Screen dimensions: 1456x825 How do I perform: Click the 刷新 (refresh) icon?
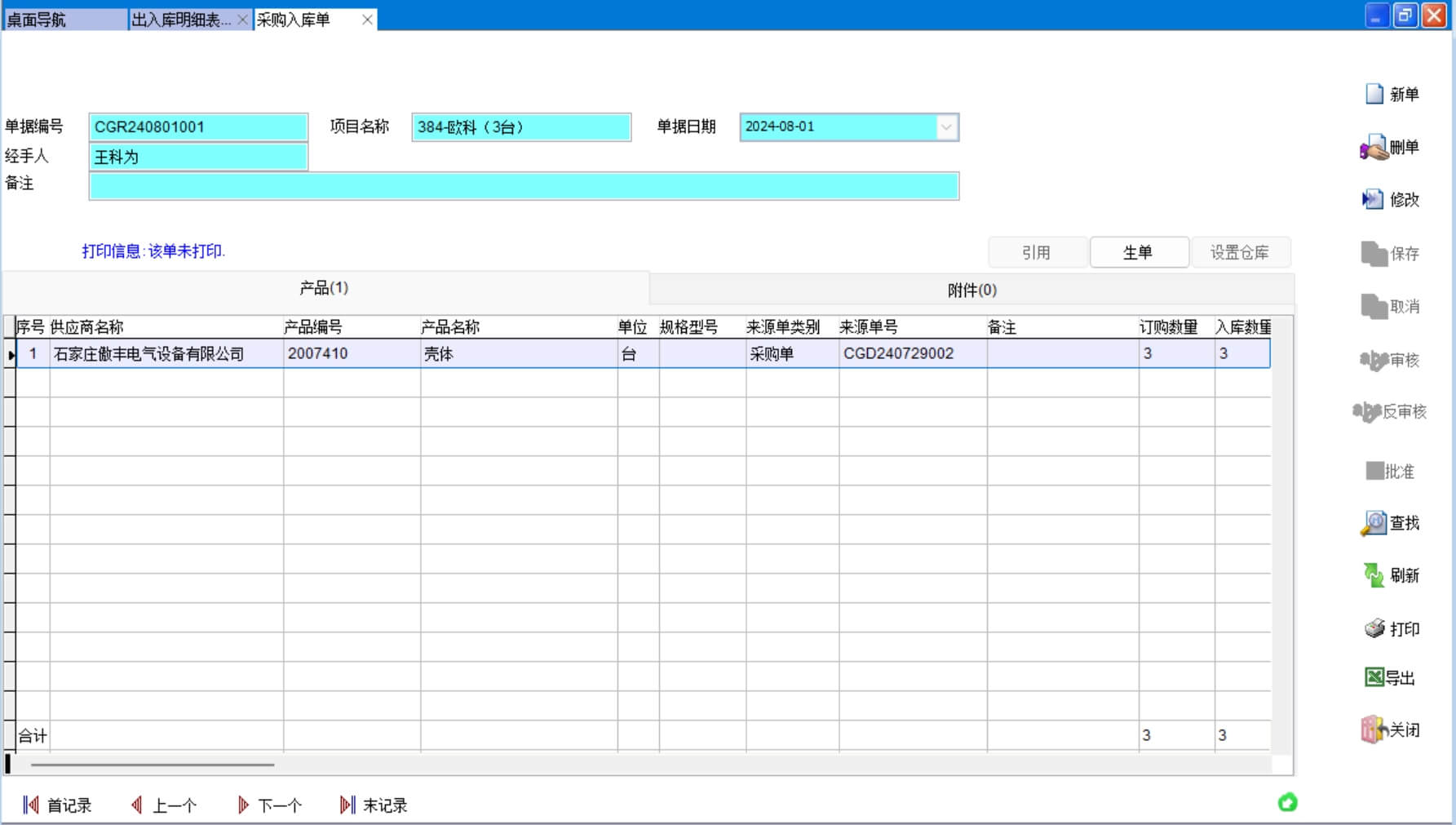pos(1374,575)
